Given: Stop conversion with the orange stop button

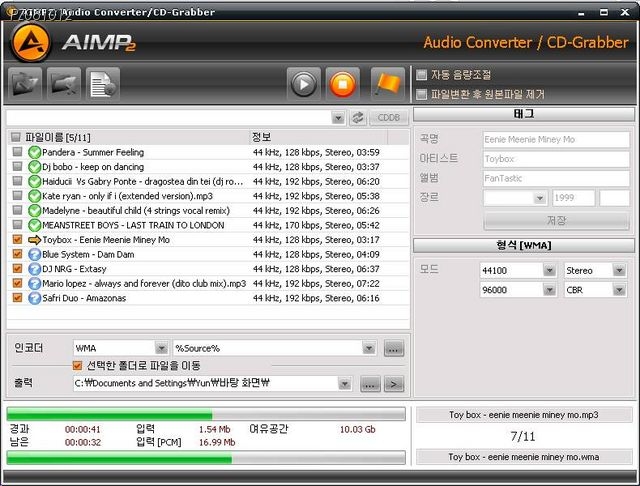Looking at the screenshot, I should [342, 84].
